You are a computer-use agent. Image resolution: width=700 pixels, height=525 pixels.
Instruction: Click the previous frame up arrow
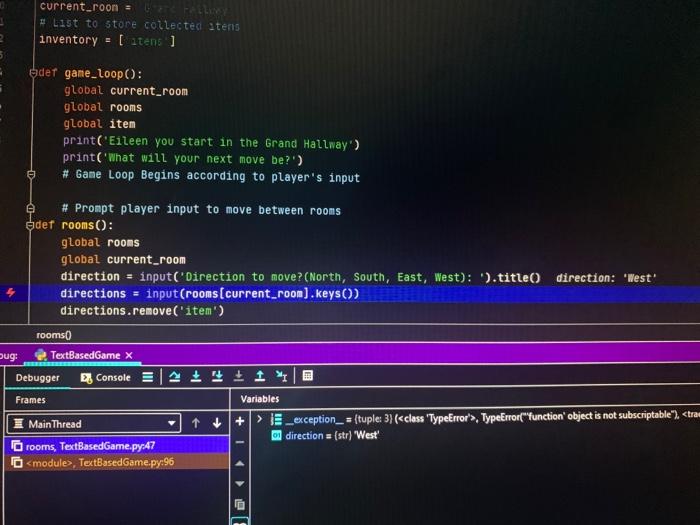(196, 423)
